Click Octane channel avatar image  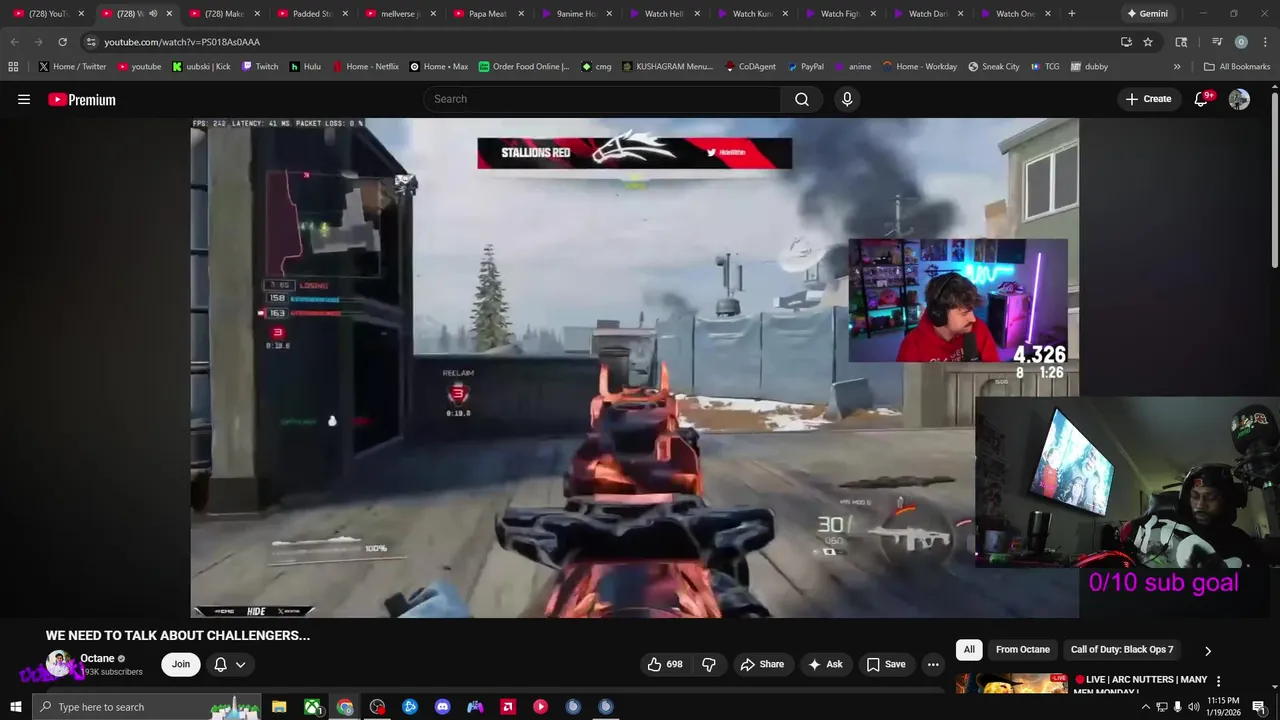coord(60,664)
